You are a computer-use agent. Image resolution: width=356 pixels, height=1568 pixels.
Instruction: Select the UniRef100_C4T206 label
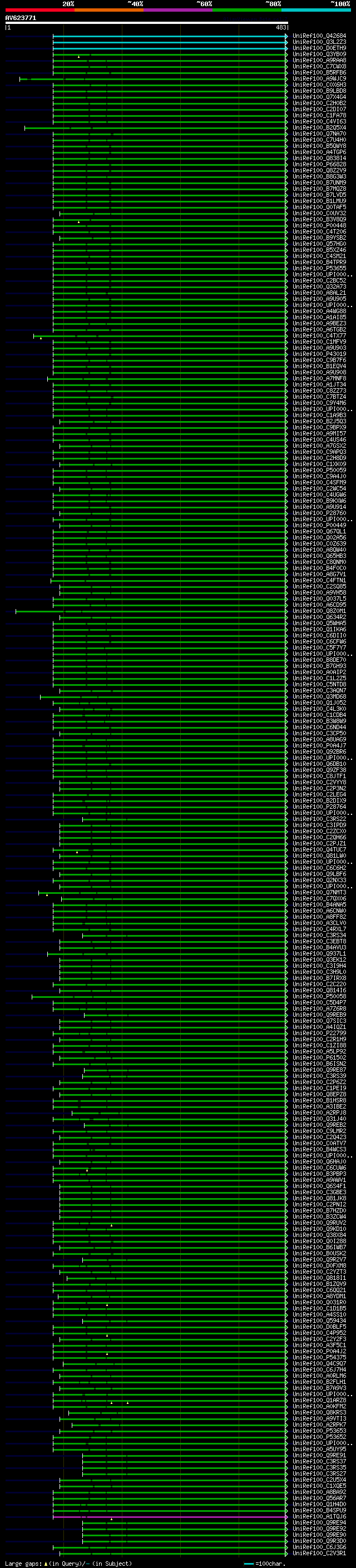point(319,232)
